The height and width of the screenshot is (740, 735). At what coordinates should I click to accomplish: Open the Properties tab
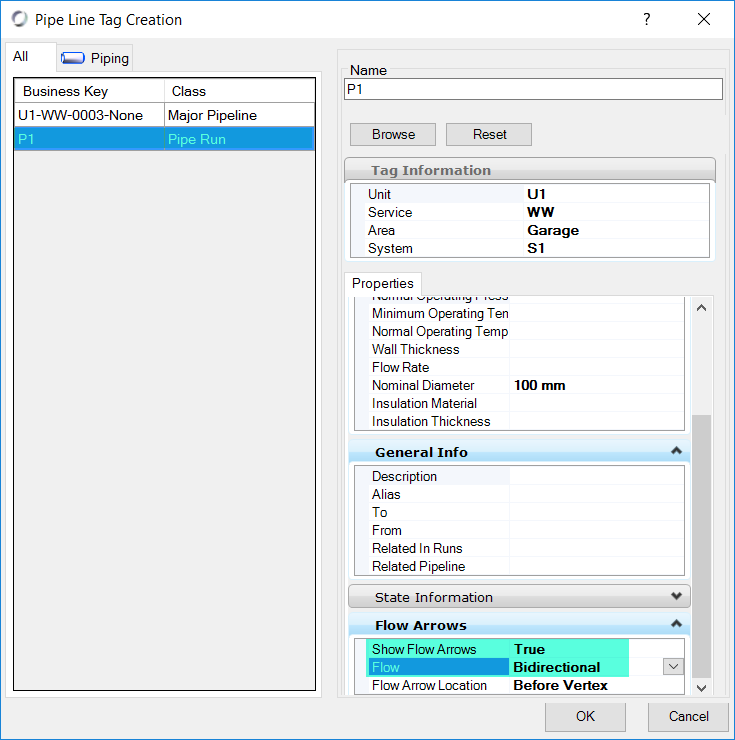[x=383, y=284]
